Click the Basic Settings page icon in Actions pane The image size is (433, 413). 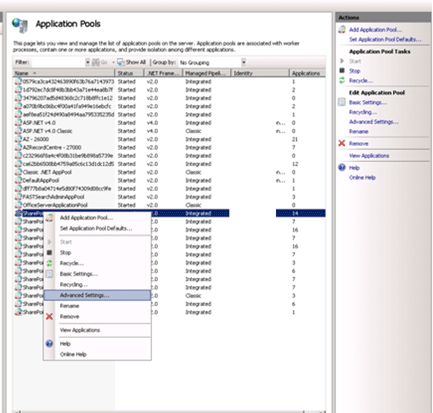342,102
